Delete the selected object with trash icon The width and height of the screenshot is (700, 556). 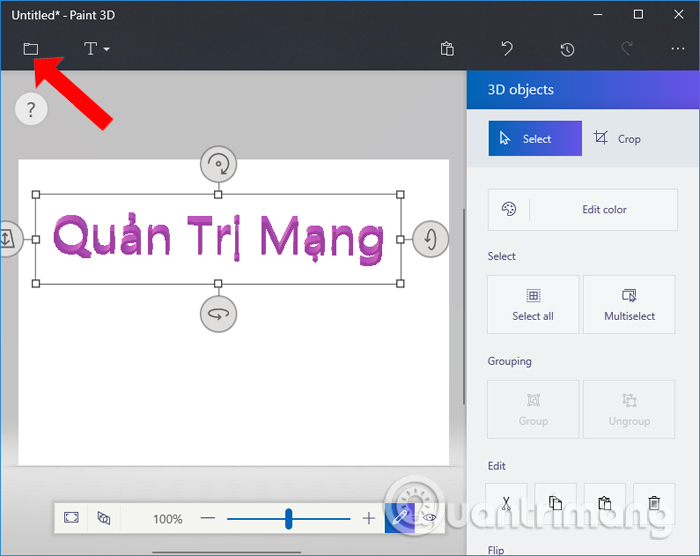654,503
